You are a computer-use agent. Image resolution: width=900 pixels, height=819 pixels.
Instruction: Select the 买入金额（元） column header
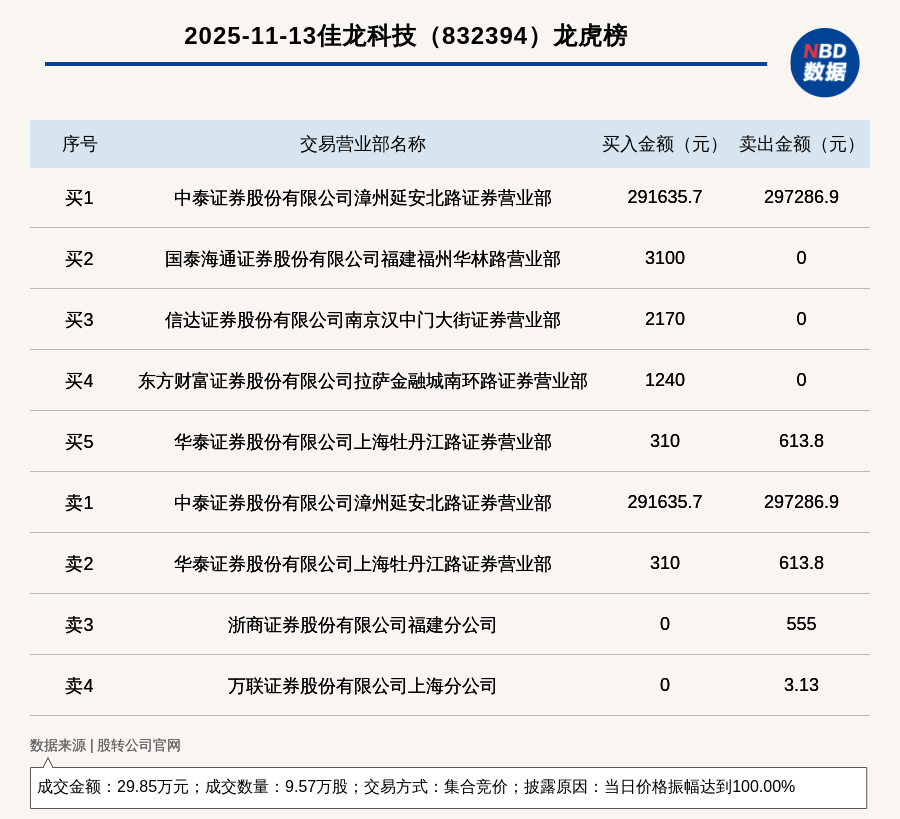point(664,144)
